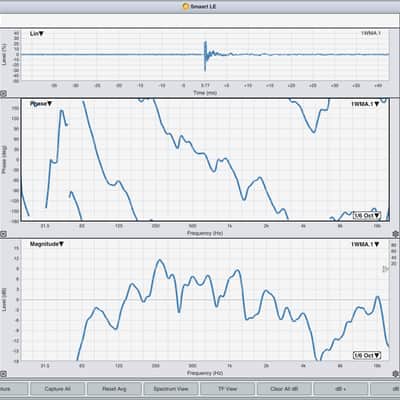Expand the IWMA.1 selector in the magnitude plot

[x=366, y=244]
